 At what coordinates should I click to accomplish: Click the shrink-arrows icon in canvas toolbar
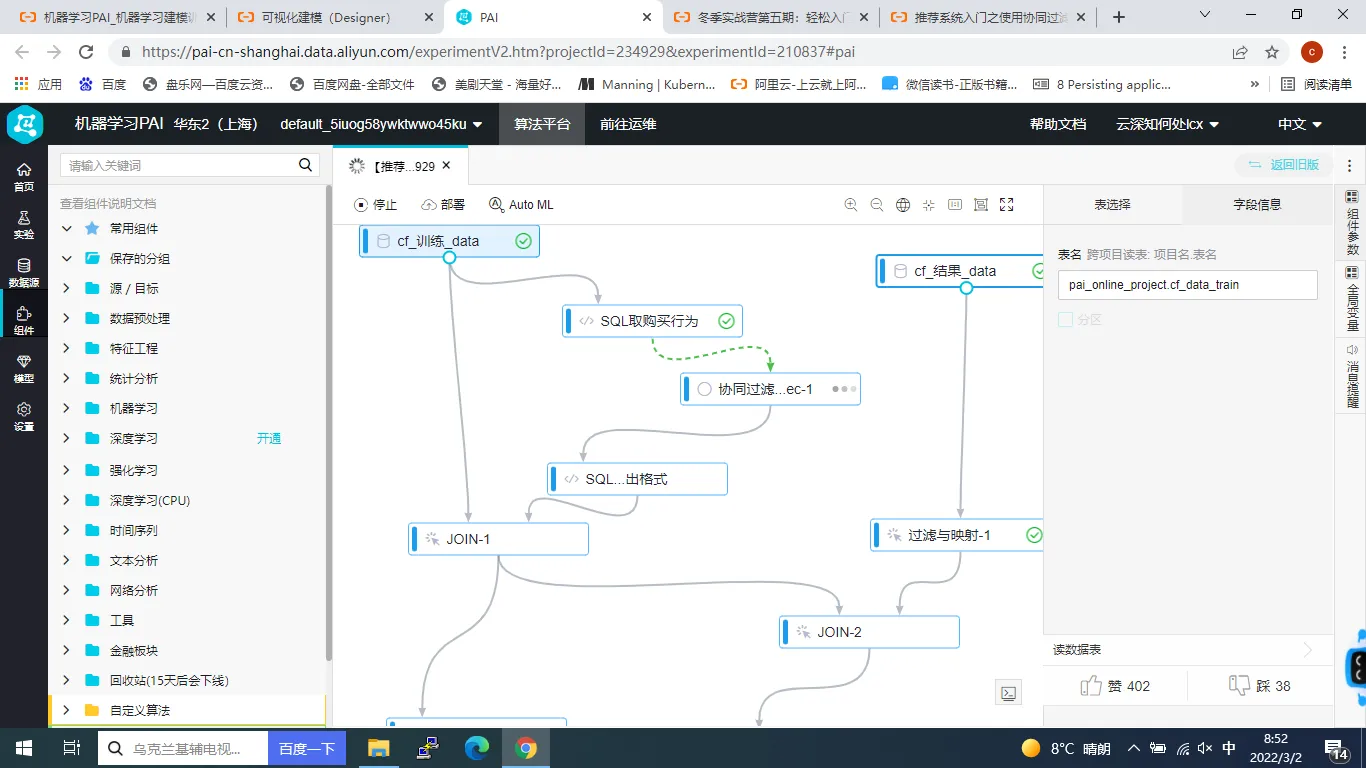(x=929, y=204)
